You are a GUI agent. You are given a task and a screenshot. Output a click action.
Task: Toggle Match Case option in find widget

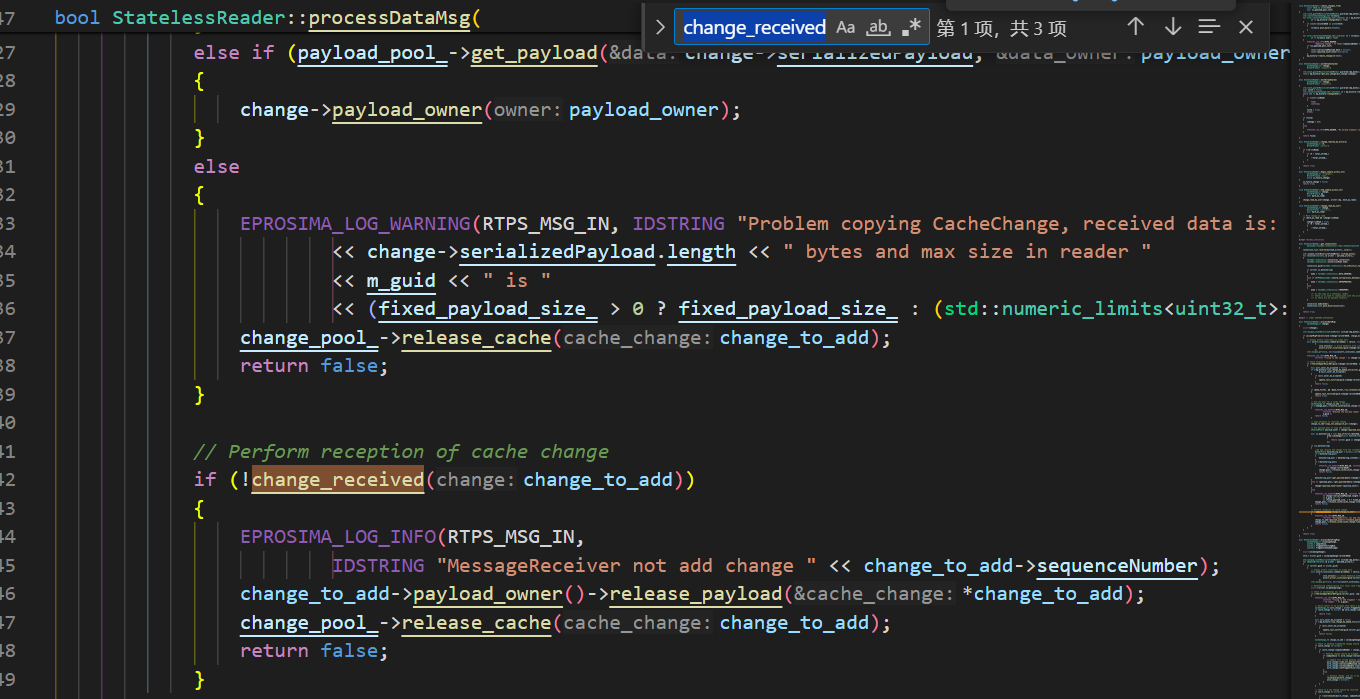click(x=846, y=27)
